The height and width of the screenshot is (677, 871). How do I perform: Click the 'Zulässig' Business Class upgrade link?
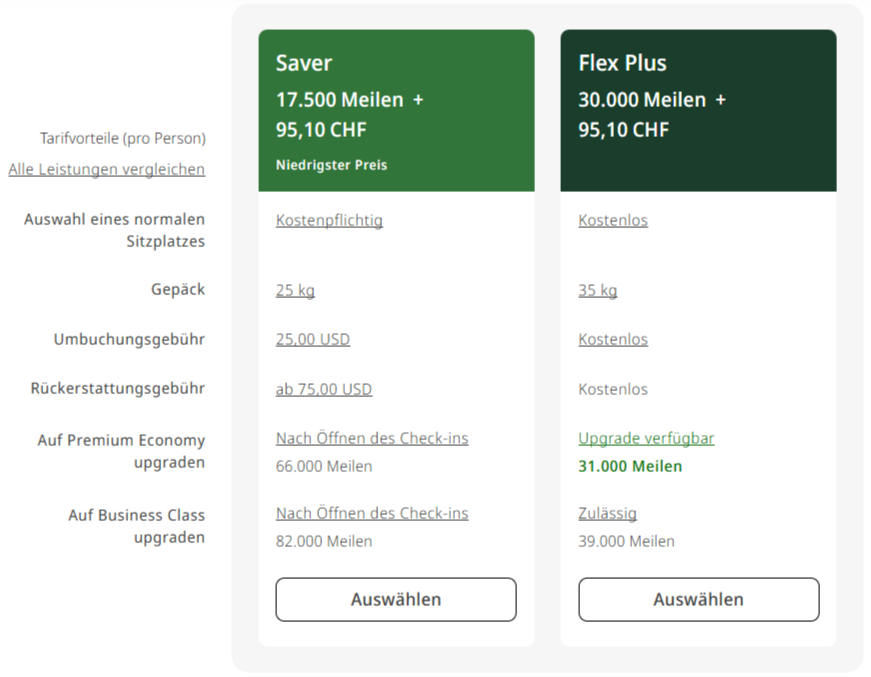click(607, 513)
